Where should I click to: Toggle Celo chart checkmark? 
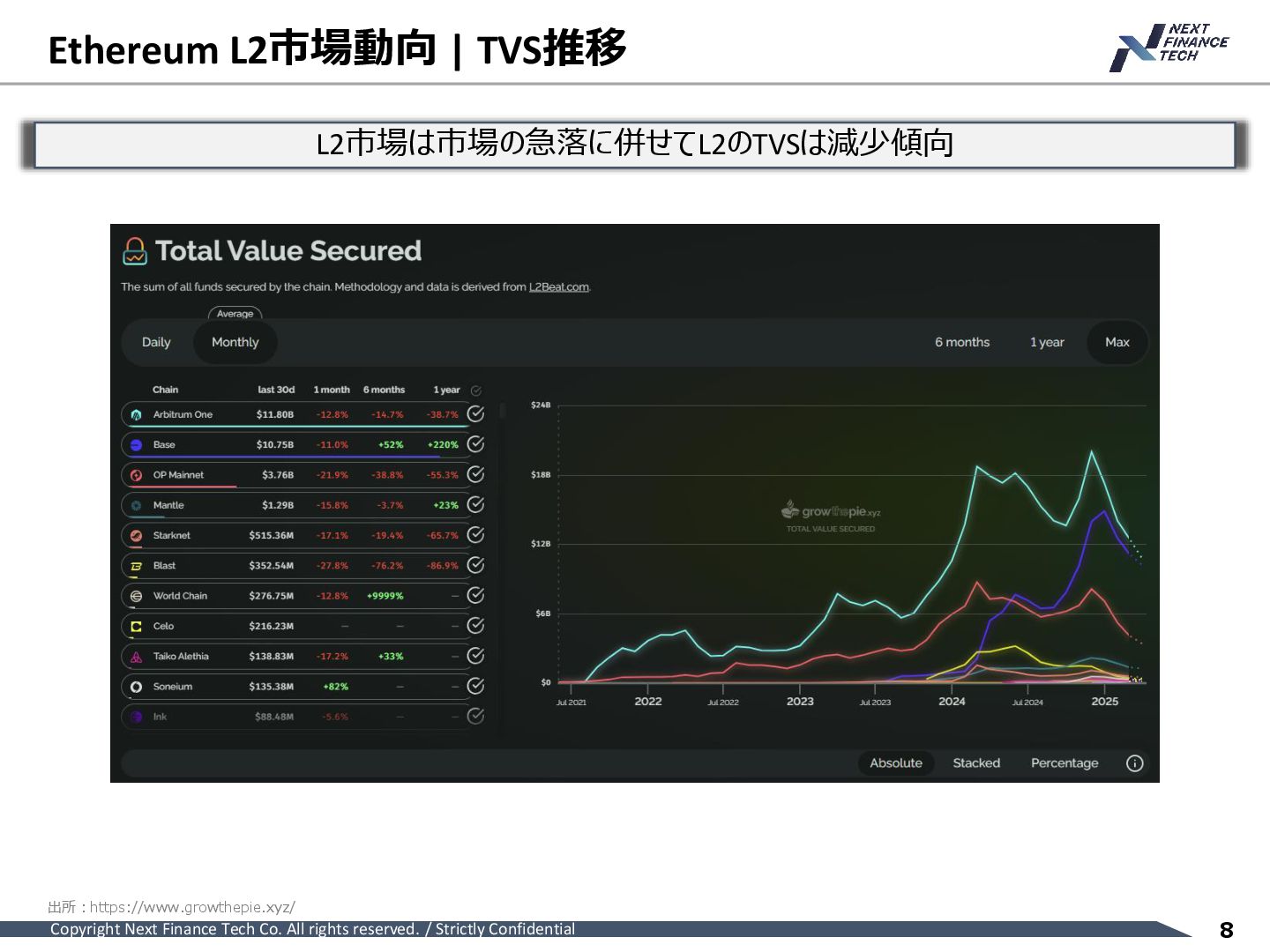coord(475,625)
